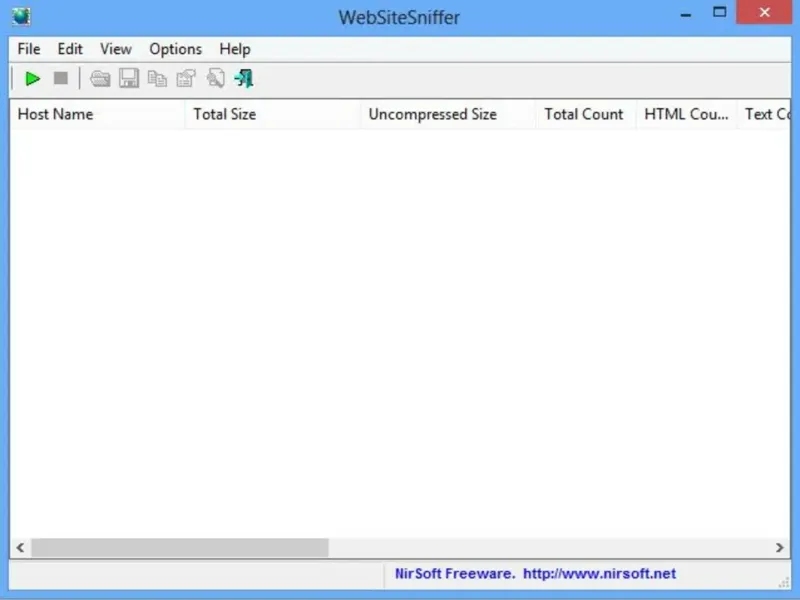Sort by Uncompressed Size column header

coord(448,114)
